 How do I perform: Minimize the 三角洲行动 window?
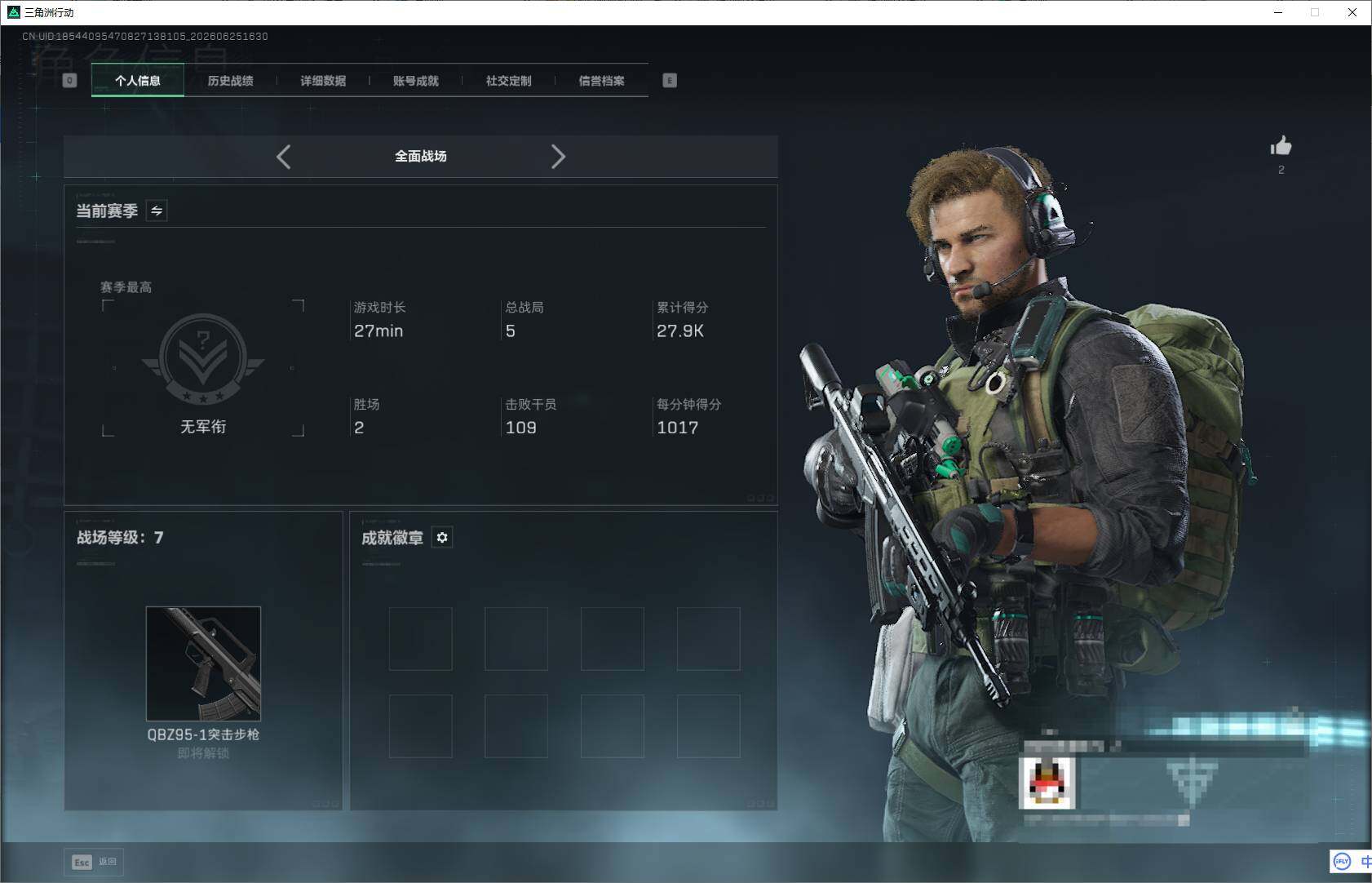[x=1278, y=12]
